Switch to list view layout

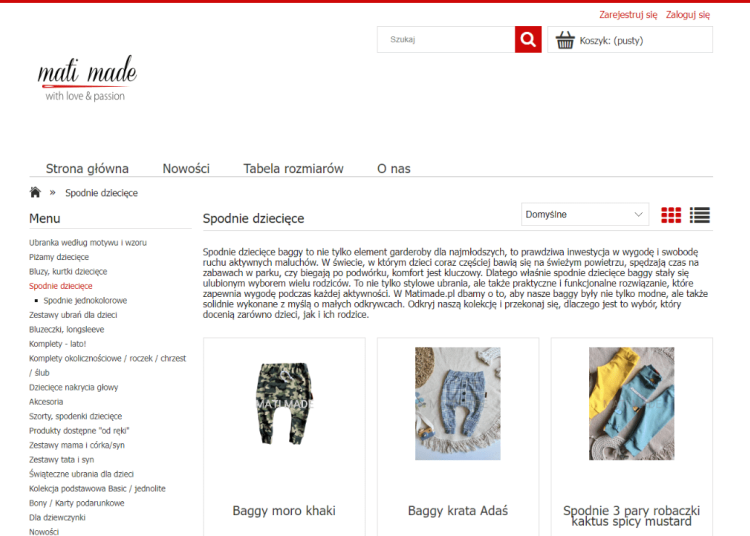point(700,215)
